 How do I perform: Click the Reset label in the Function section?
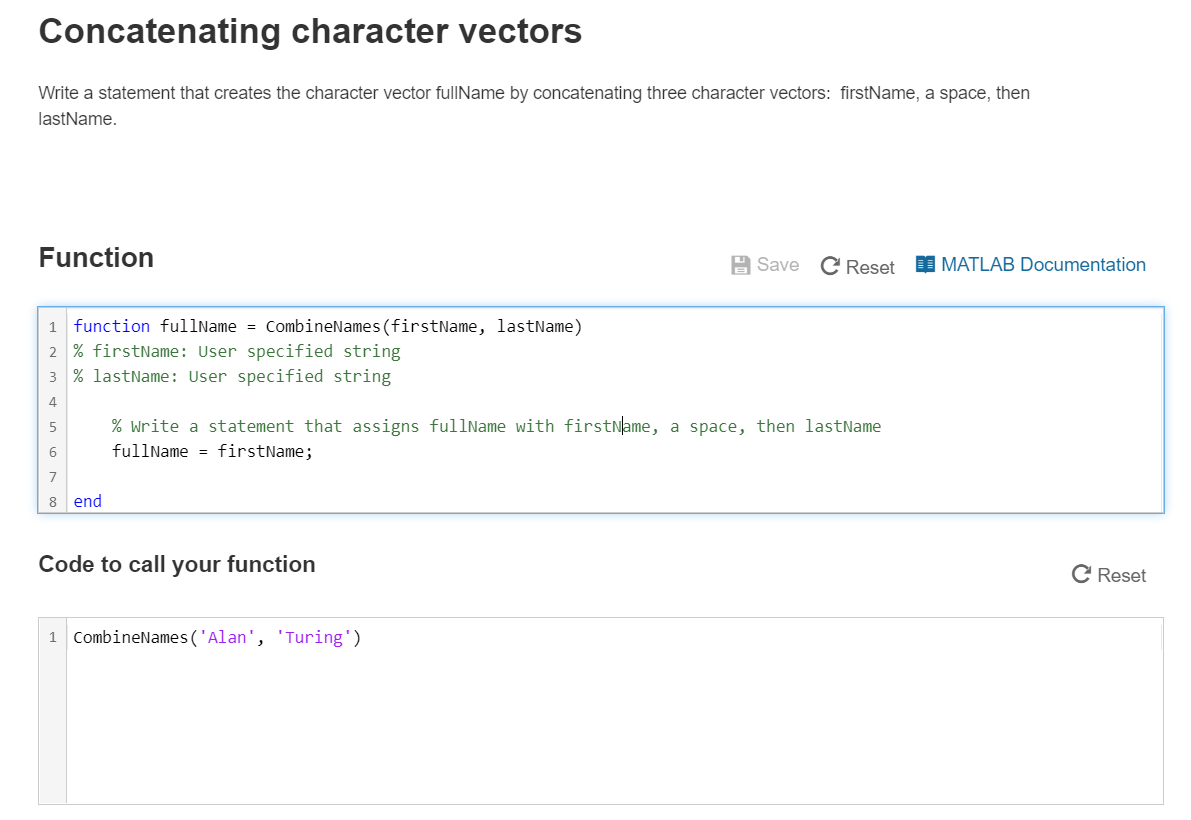pyautogui.click(x=870, y=267)
